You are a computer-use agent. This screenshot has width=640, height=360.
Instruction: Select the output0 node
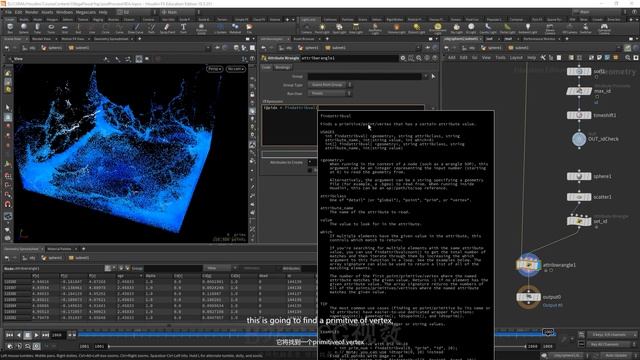coord(529,297)
